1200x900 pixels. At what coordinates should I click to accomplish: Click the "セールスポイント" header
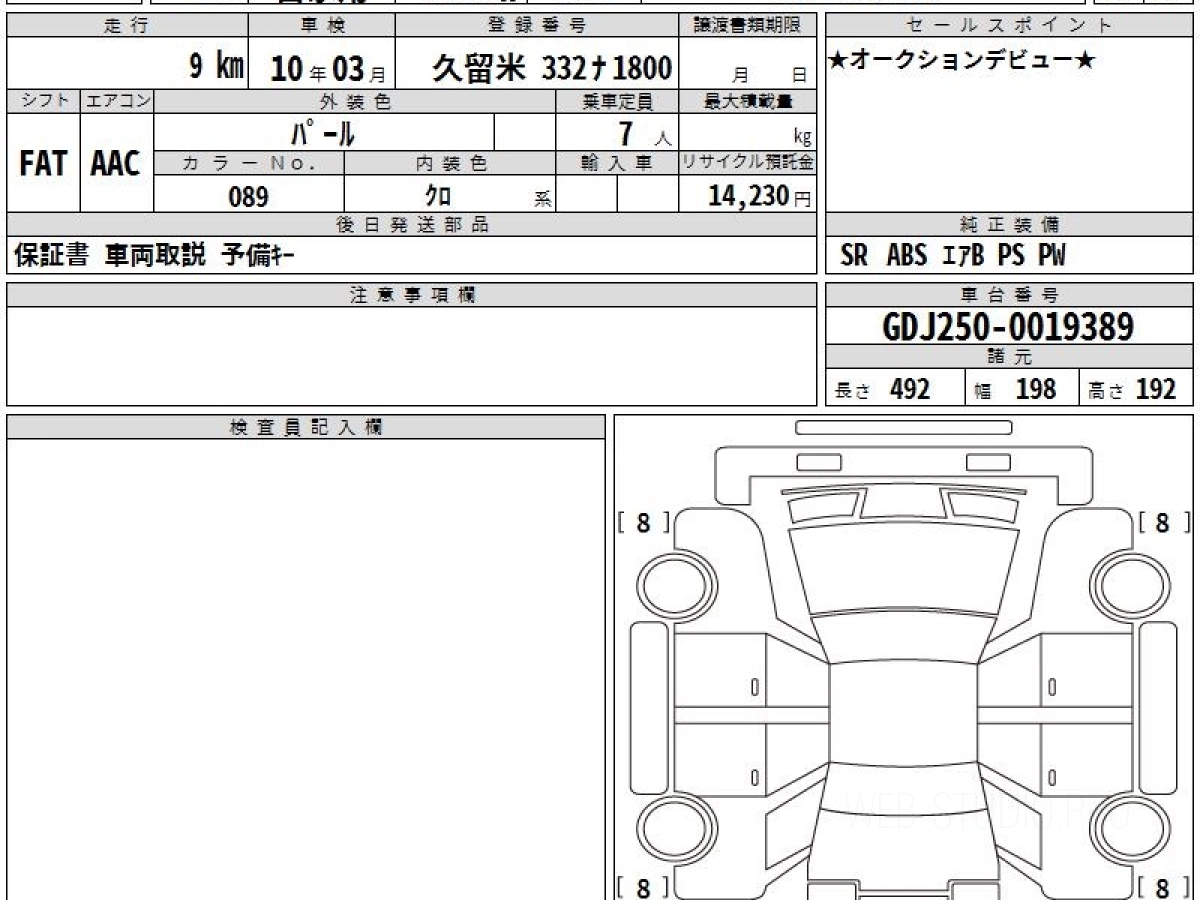(1009, 26)
